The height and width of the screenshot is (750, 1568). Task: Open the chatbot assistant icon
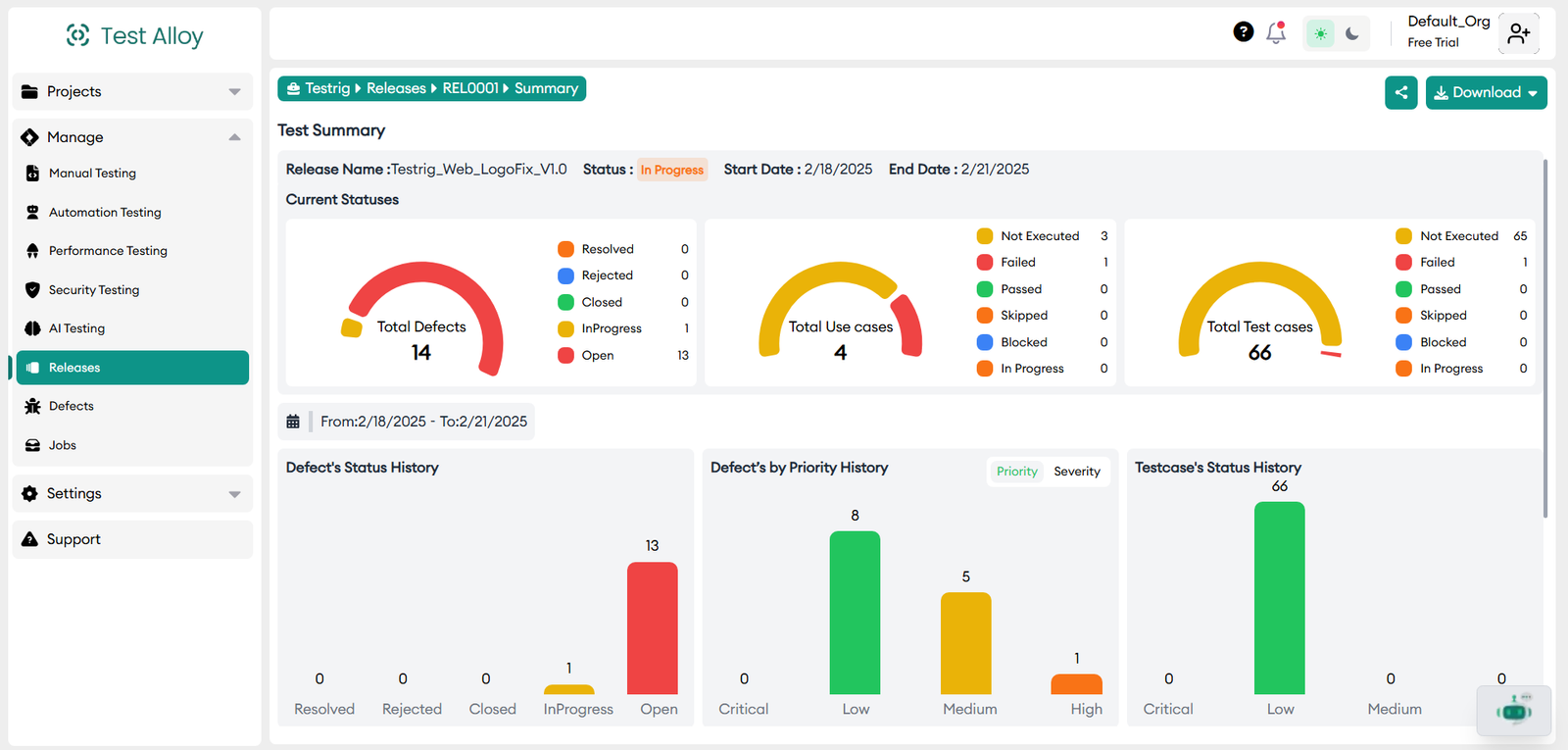pos(1514,710)
